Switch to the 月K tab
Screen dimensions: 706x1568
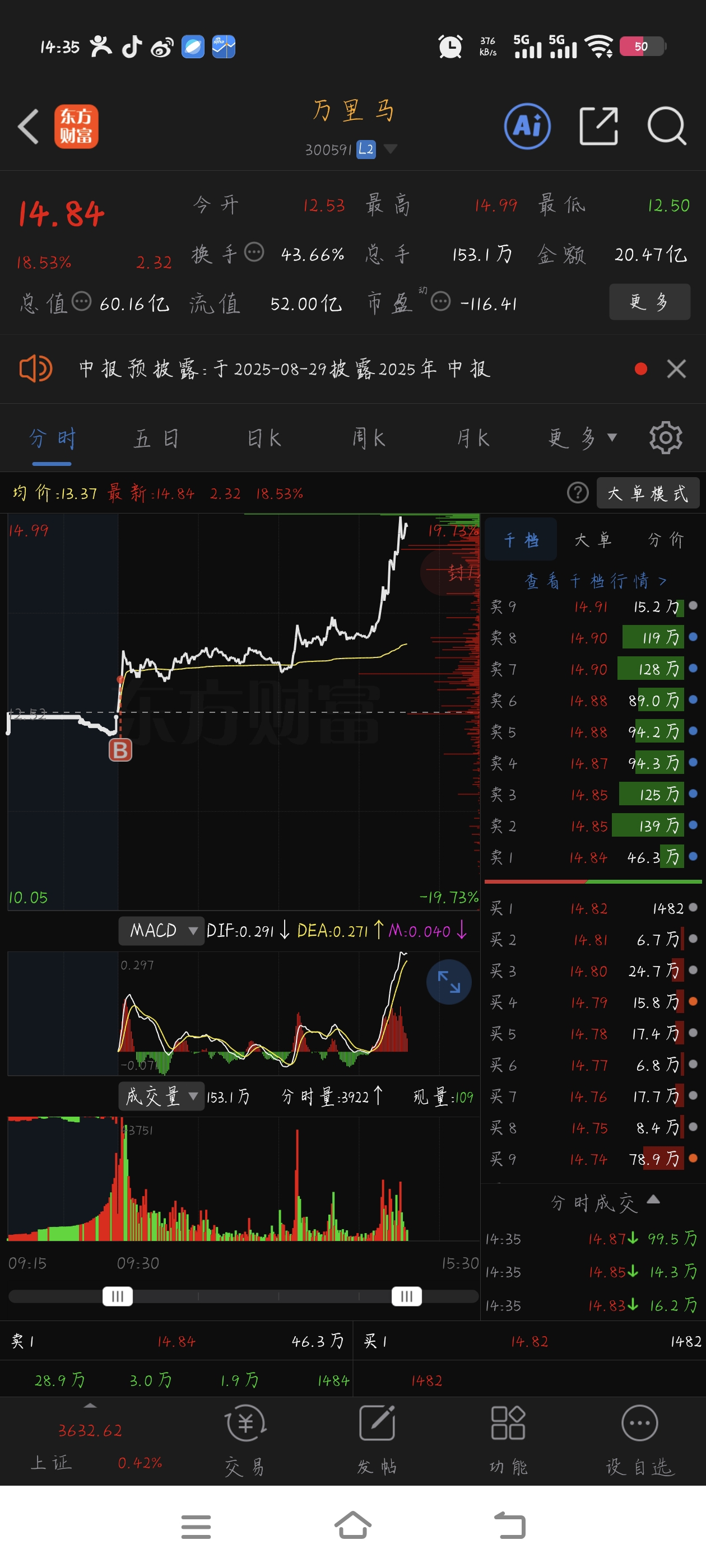point(473,439)
